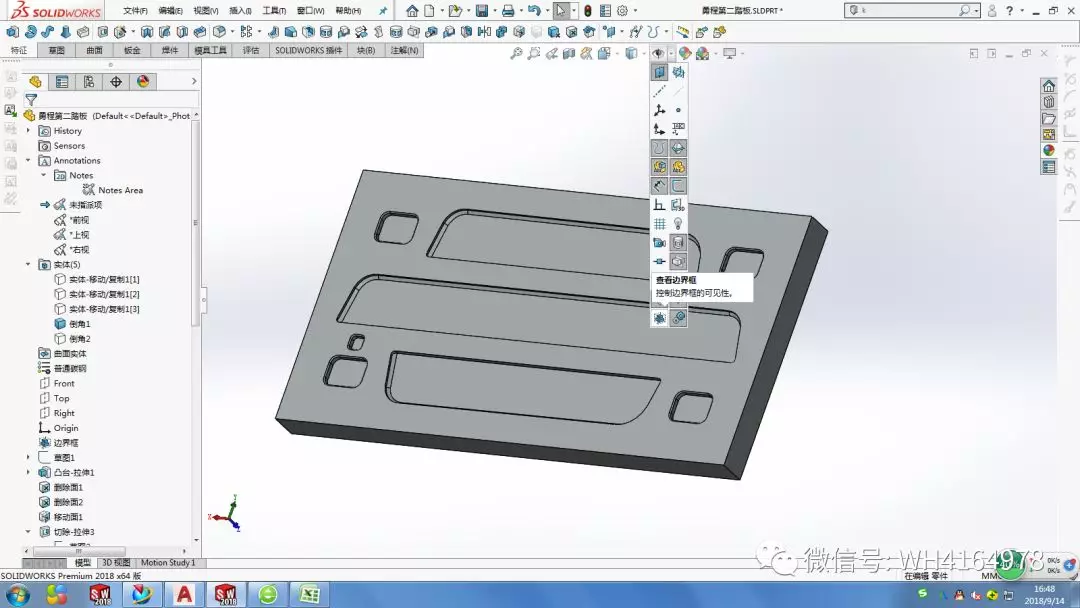Toggle View Grid visibility icon
This screenshot has height=608, width=1080.
[659, 224]
